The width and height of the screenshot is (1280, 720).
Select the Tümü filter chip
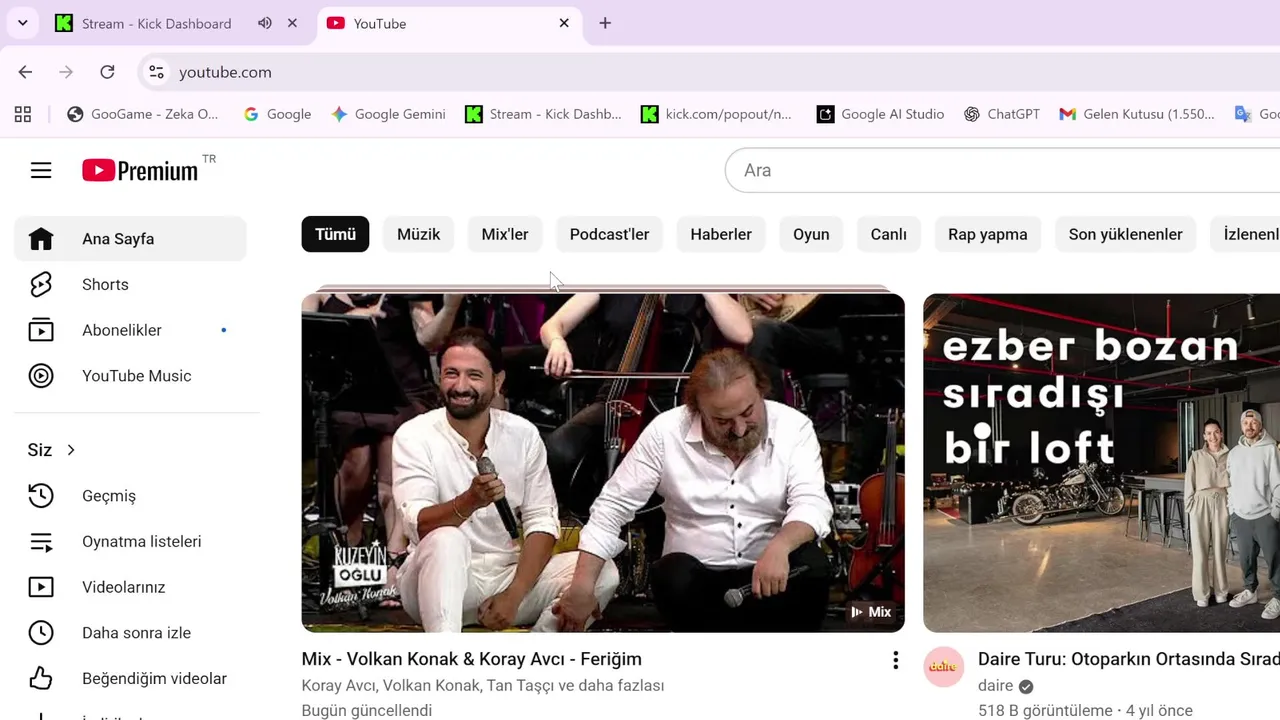pos(335,234)
